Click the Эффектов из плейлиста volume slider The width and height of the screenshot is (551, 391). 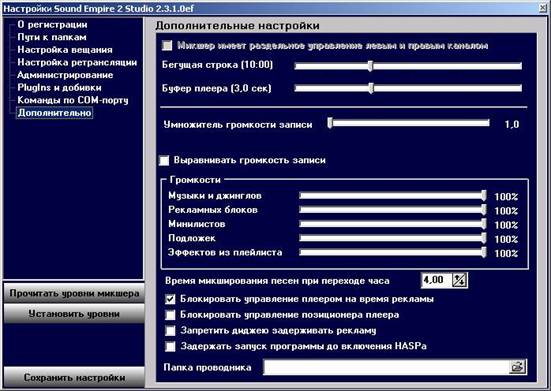click(x=393, y=253)
